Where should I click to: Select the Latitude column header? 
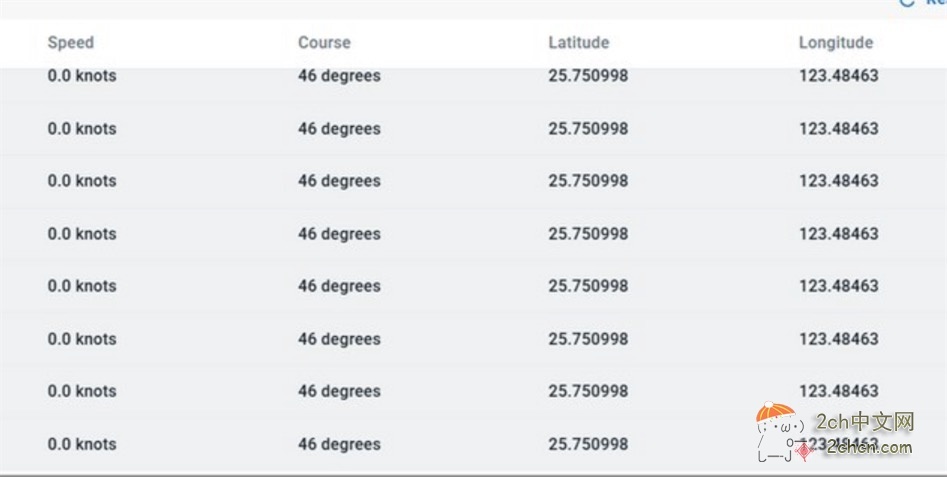coord(578,43)
